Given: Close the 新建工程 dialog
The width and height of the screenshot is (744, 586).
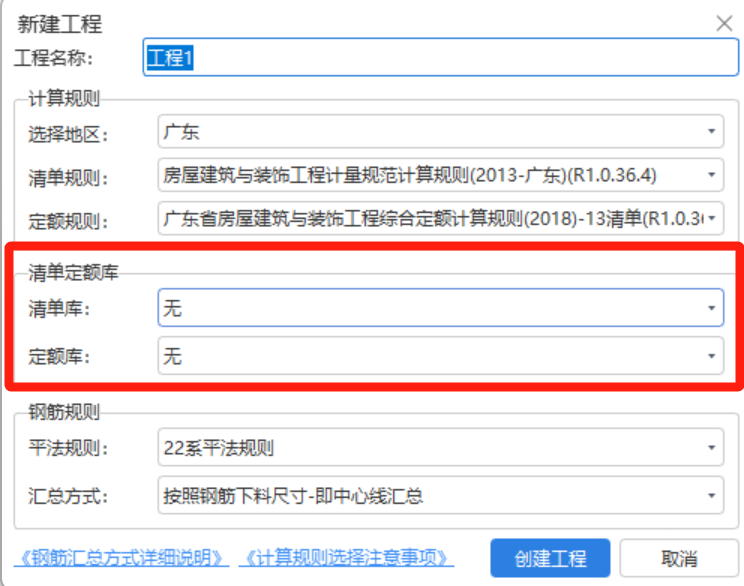Looking at the screenshot, I should pos(724,23).
